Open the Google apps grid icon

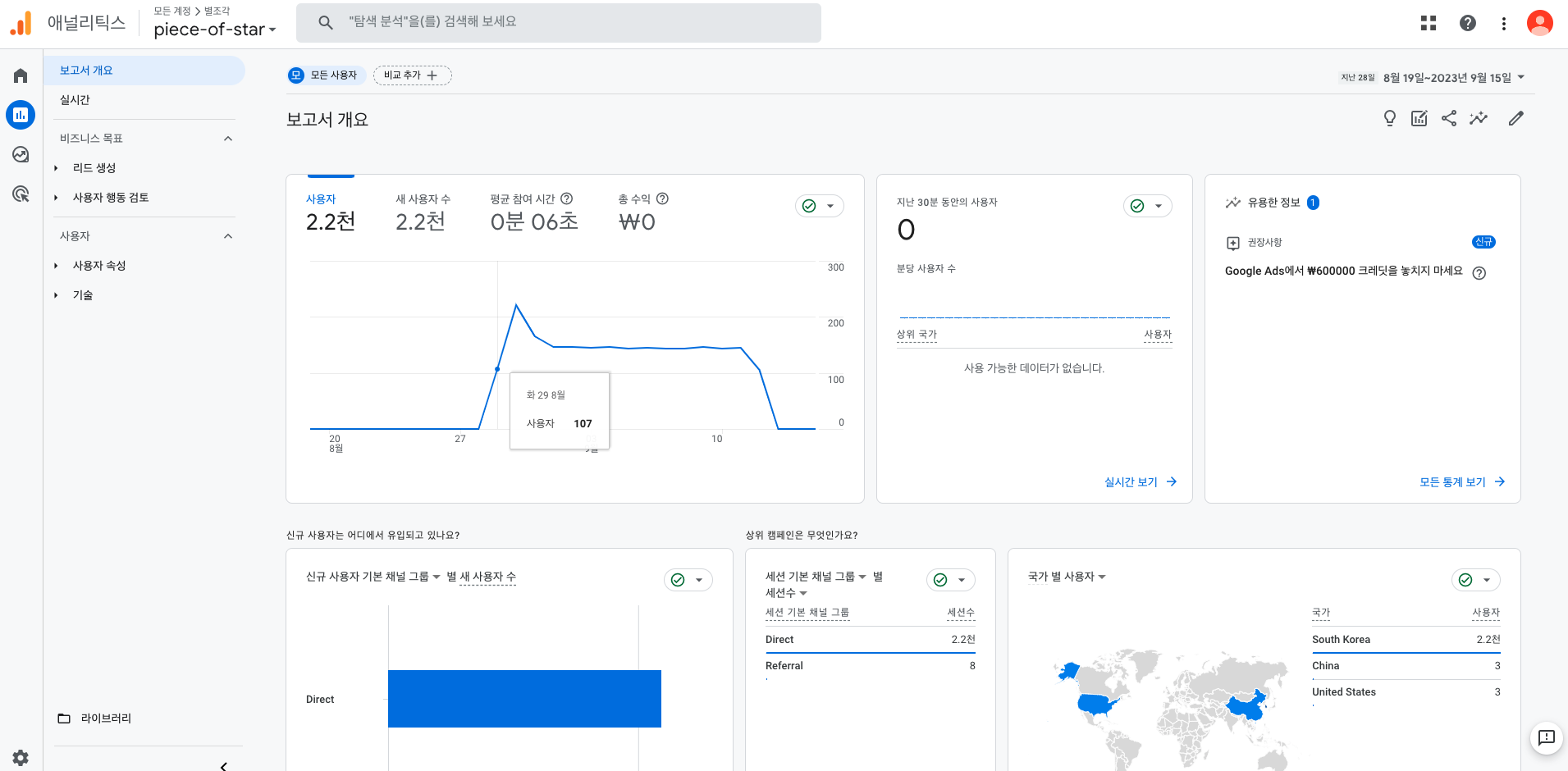1429,23
